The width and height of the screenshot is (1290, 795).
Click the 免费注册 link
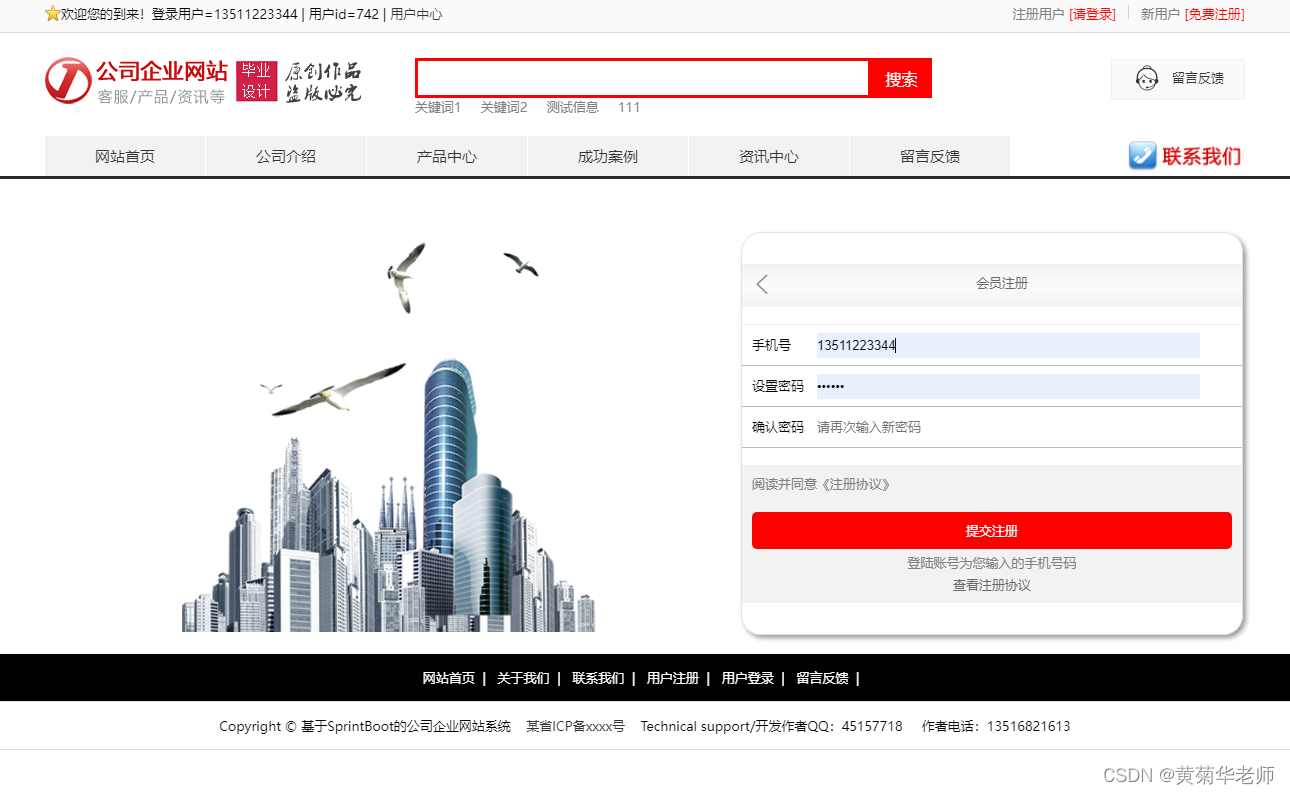click(1214, 14)
